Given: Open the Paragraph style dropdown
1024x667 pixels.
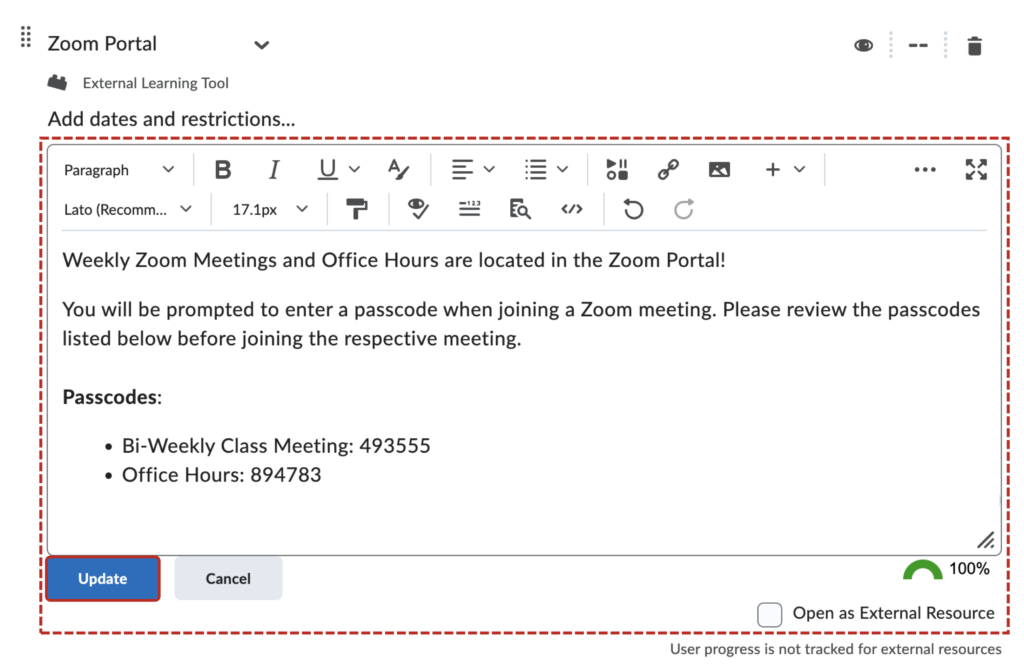Looking at the screenshot, I should coord(120,169).
